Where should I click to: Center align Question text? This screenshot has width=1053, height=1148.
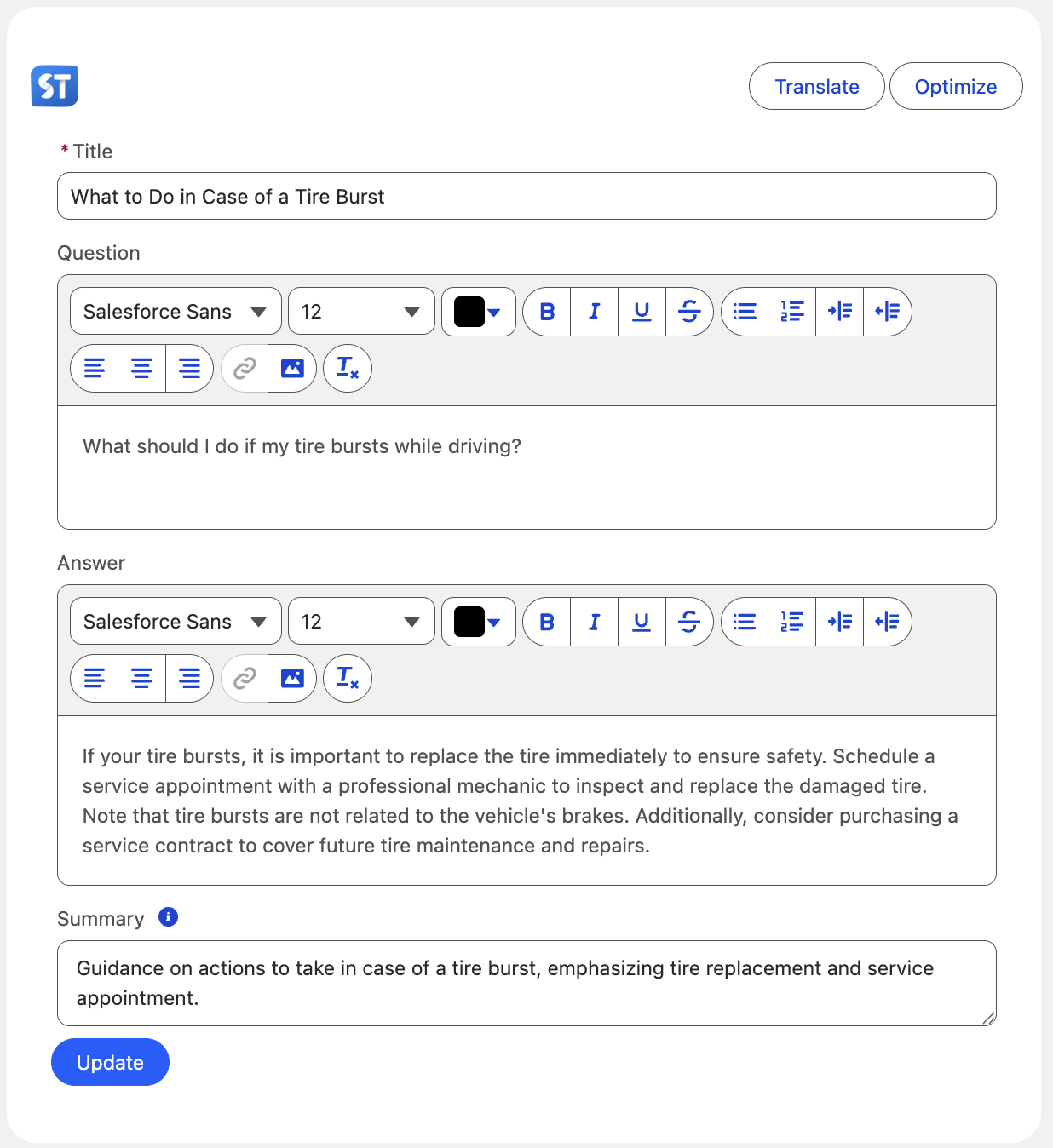[142, 368]
